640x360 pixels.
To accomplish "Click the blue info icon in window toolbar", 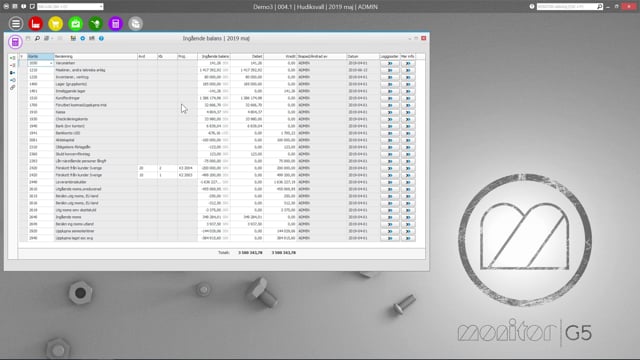I will click(101, 38).
